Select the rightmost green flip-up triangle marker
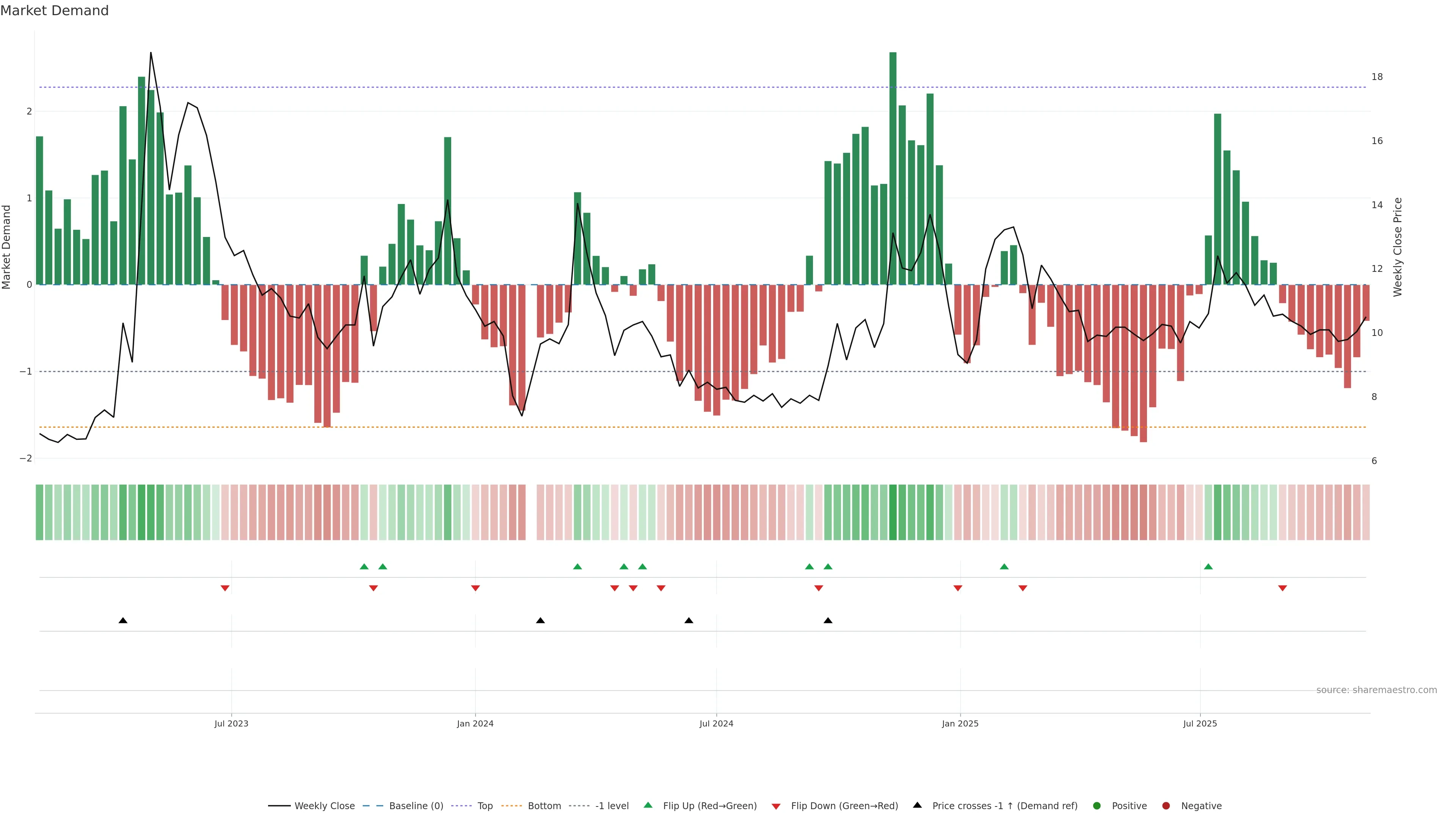 click(1208, 566)
